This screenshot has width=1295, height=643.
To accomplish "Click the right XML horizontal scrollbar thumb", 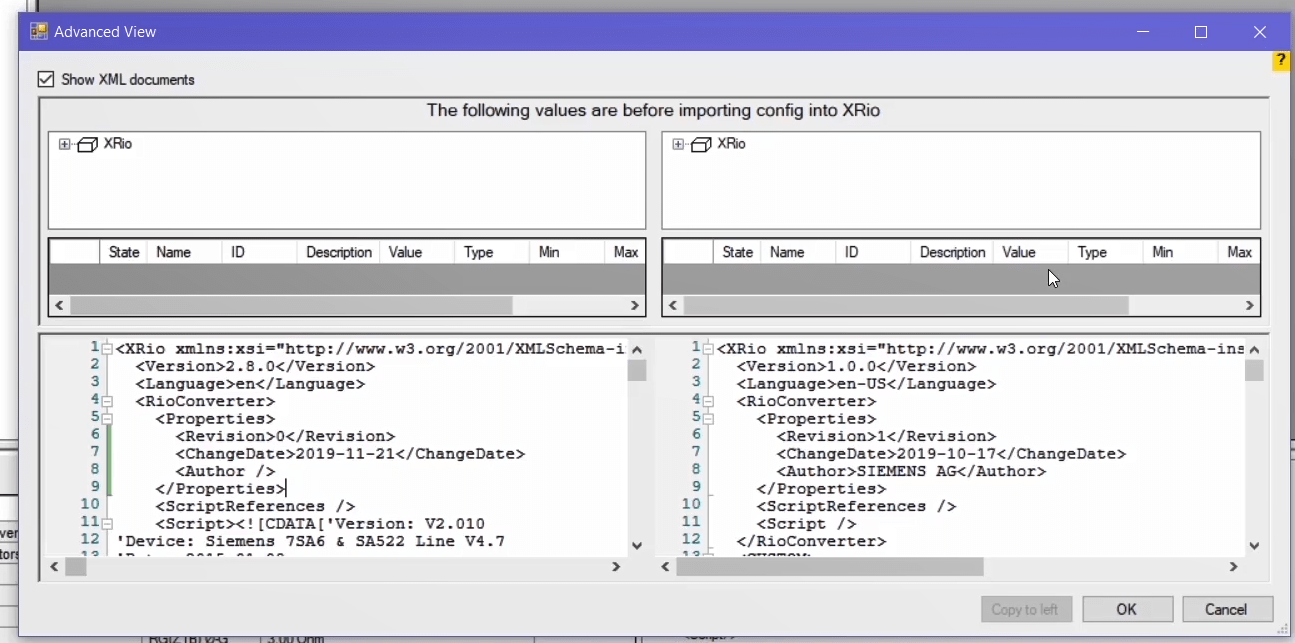I will point(829,567).
